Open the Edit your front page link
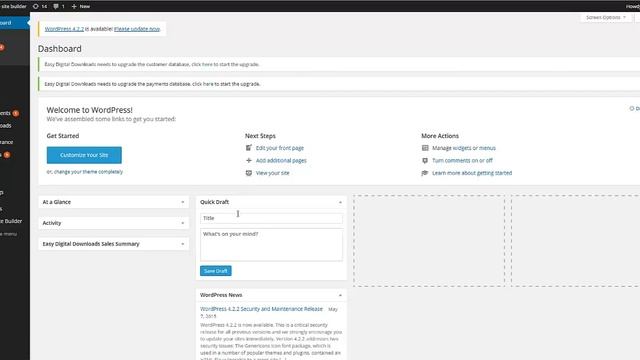640x360 pixels. pyautogui.click(x=280, y=148)
